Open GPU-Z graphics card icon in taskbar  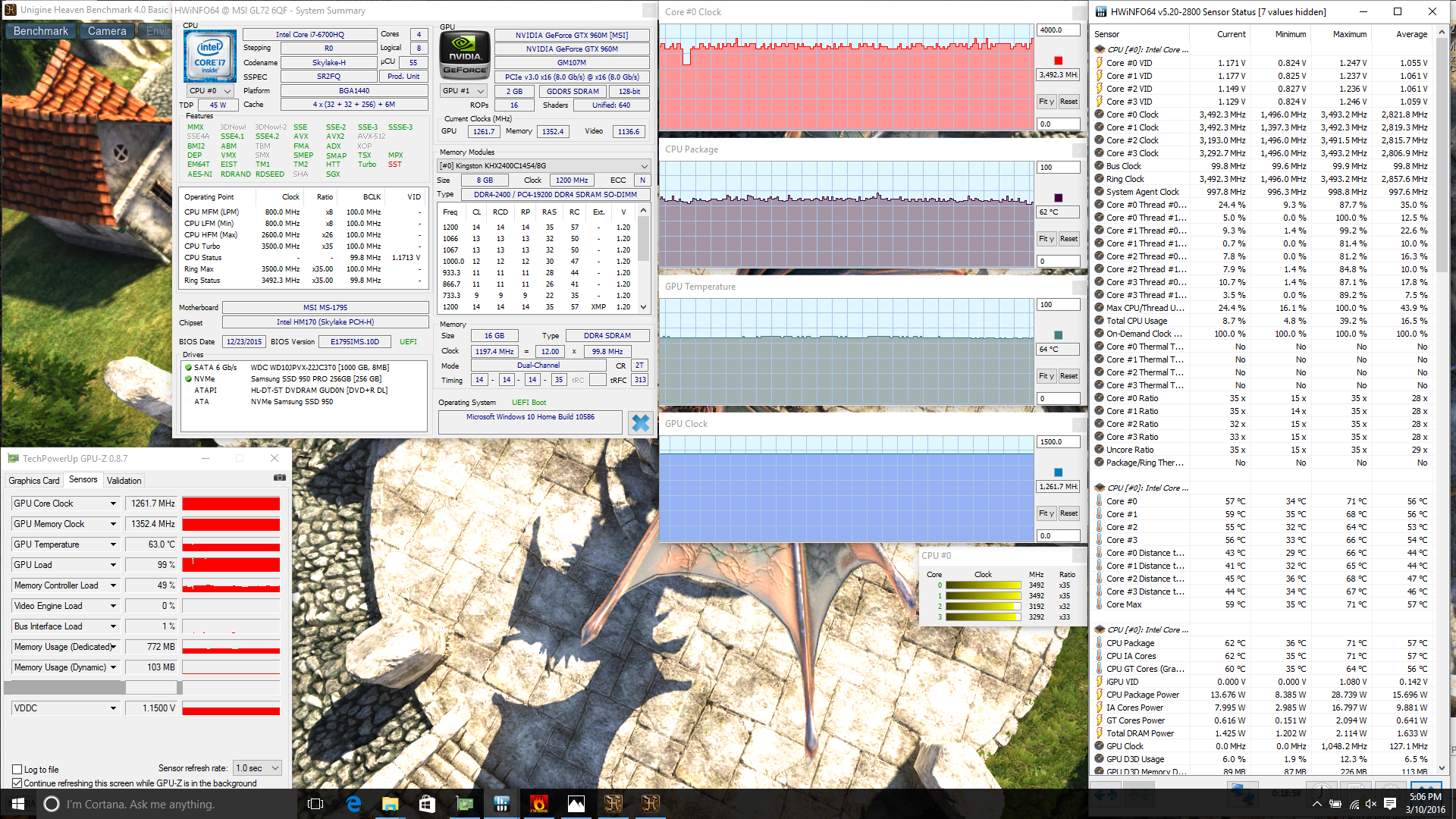(464, 804)
